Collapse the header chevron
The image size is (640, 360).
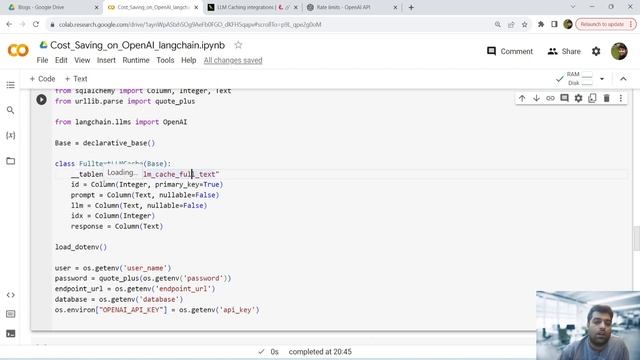click(x=623, y=79)
